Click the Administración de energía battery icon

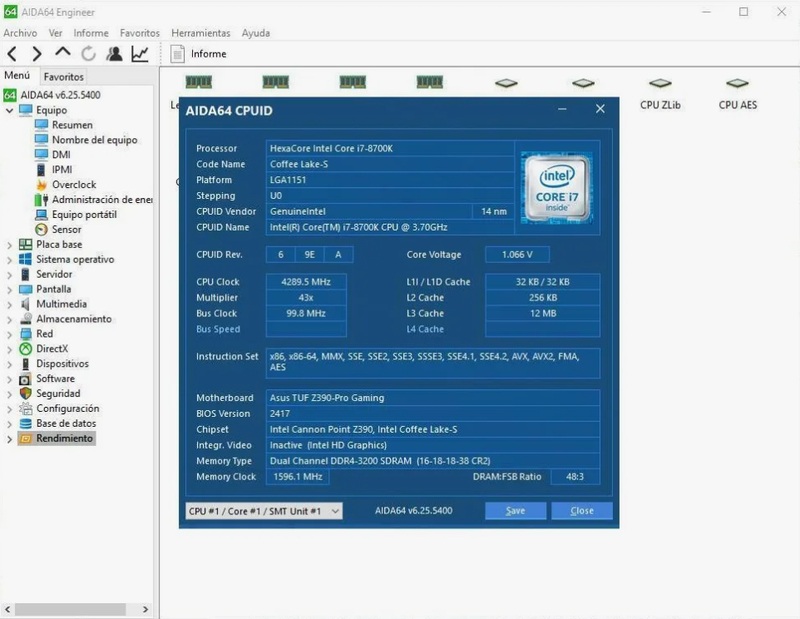click(41, 200)
